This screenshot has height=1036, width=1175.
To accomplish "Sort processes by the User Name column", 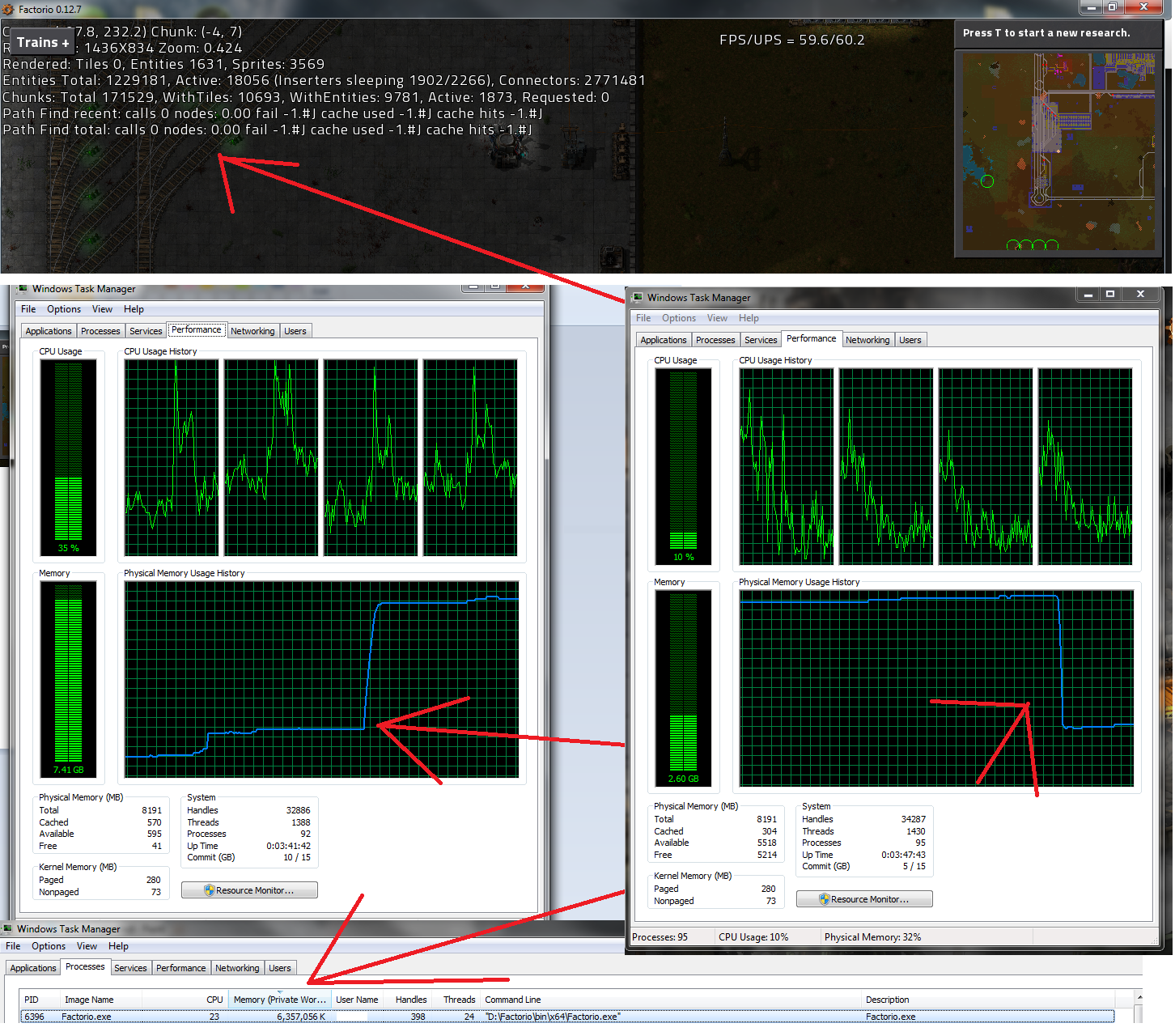I will [x=357, y=1000].
